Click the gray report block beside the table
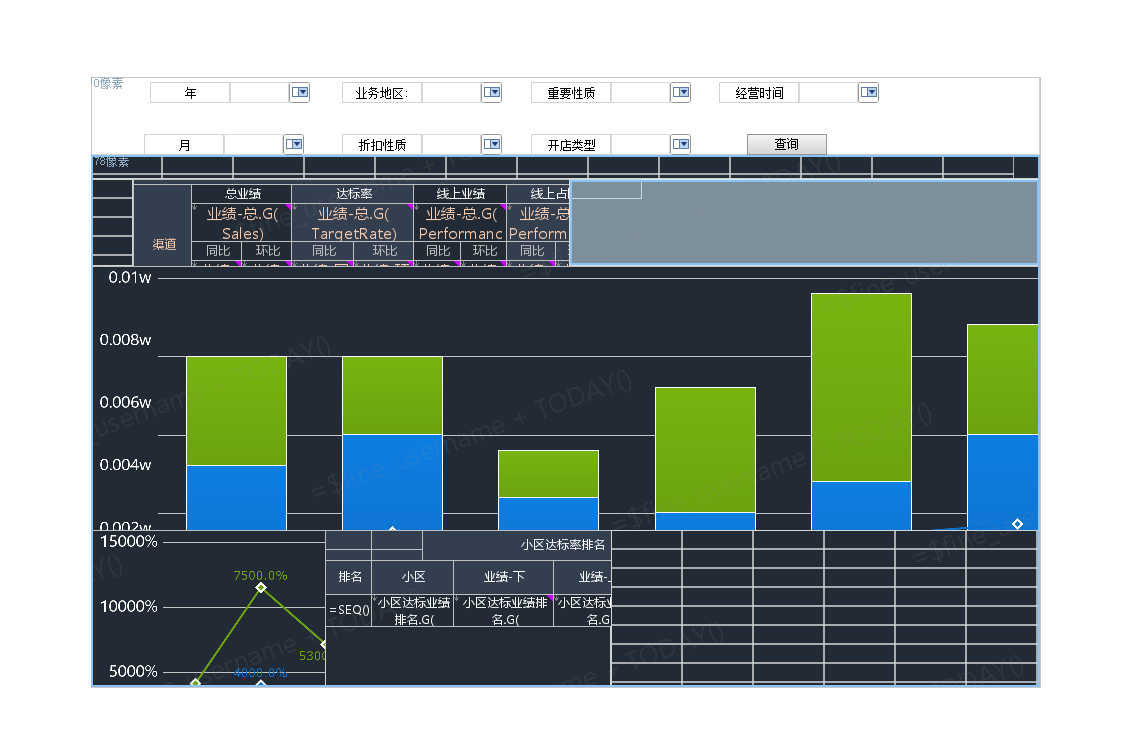The image size is (1131, 753). (x=804, y=222)
